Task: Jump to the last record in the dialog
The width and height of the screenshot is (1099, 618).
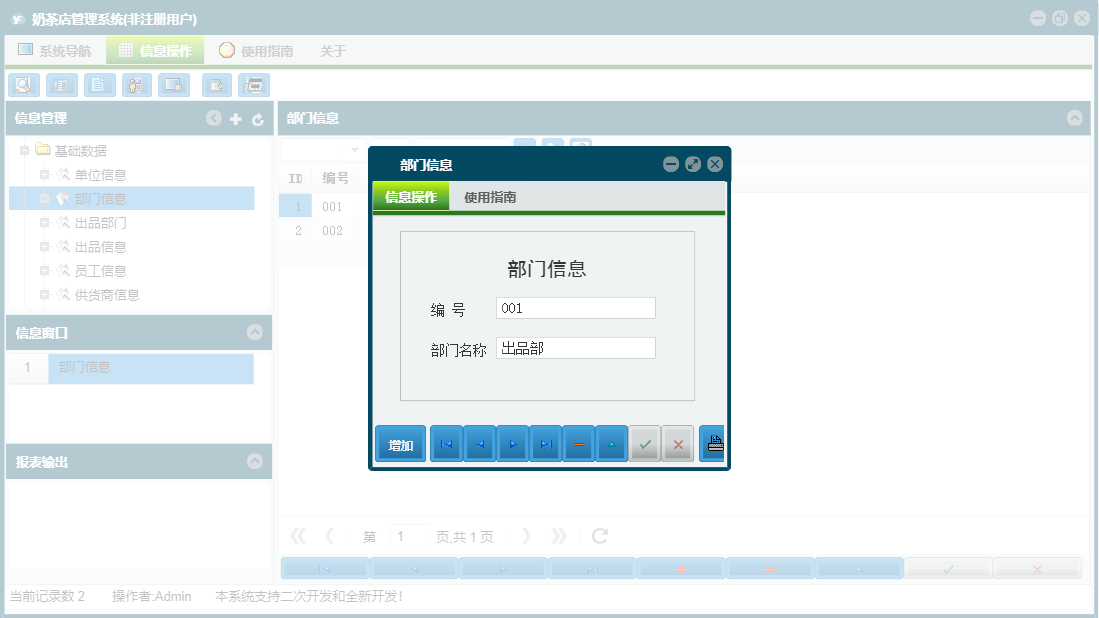Action: click(x=545, y=443)
